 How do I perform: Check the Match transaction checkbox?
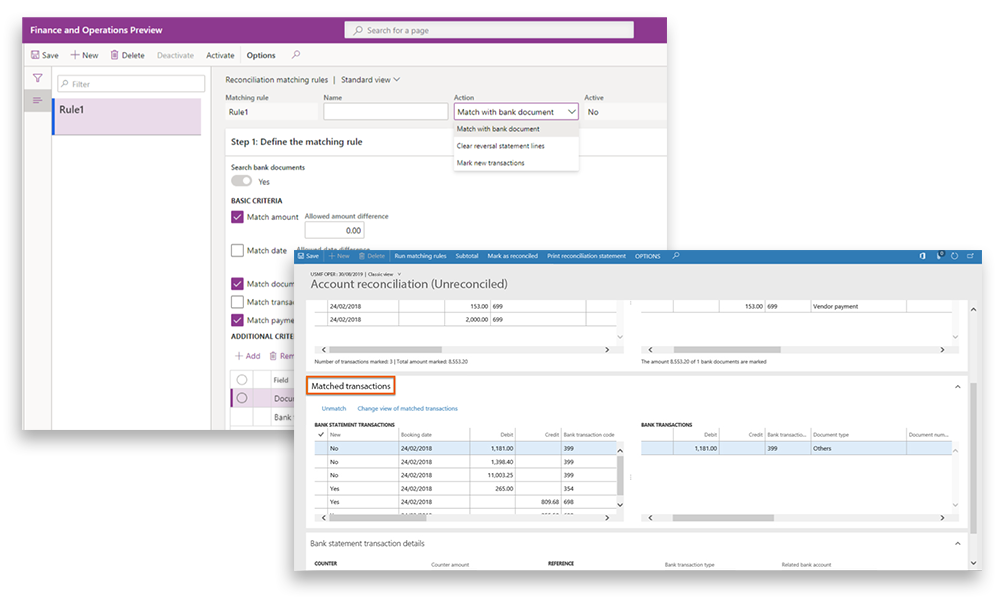[237, 302]
